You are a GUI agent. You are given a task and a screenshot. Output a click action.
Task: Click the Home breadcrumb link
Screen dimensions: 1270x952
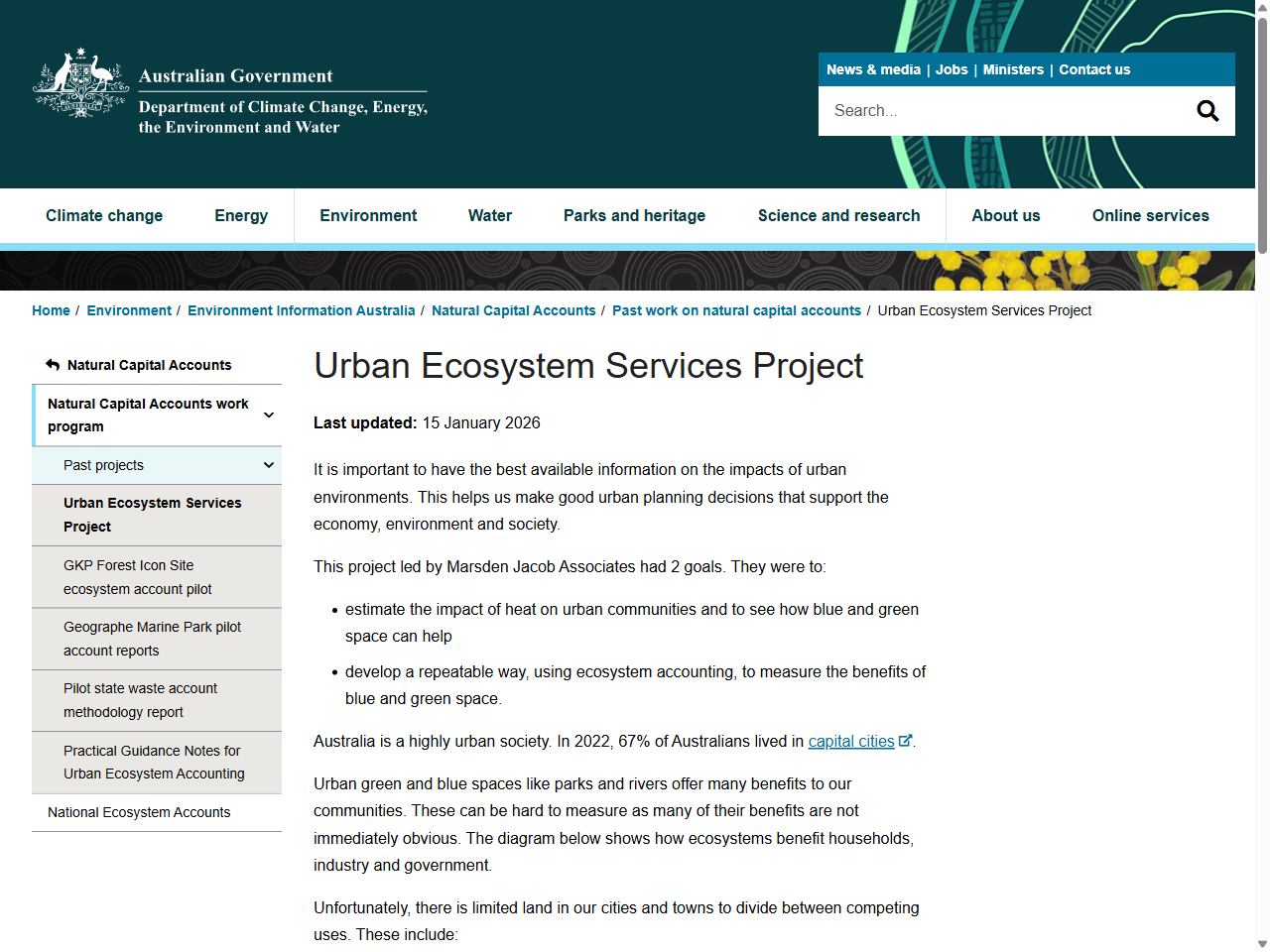(51, 310)
